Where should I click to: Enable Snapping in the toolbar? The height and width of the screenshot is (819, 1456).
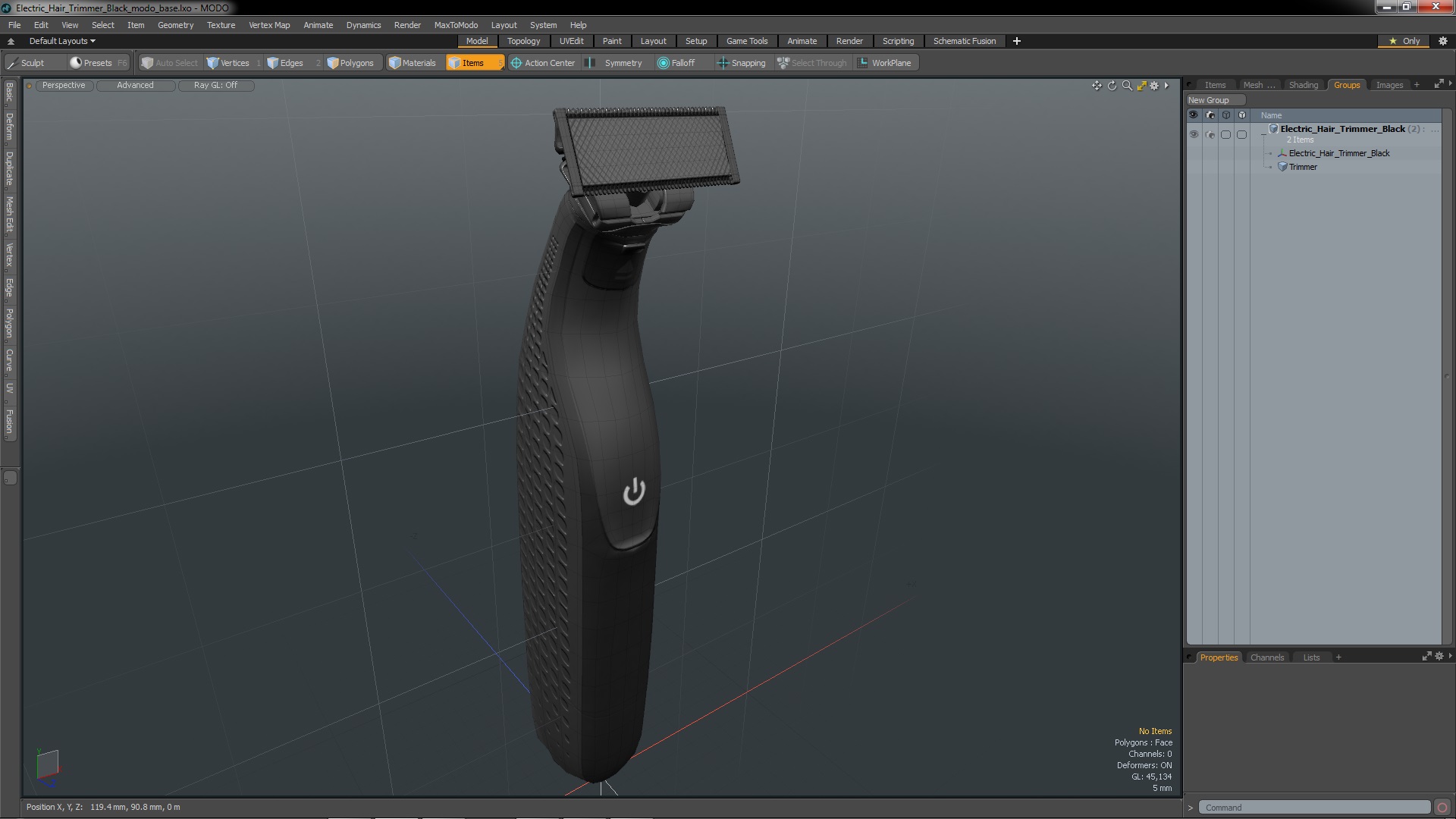[x=741, y=63]
